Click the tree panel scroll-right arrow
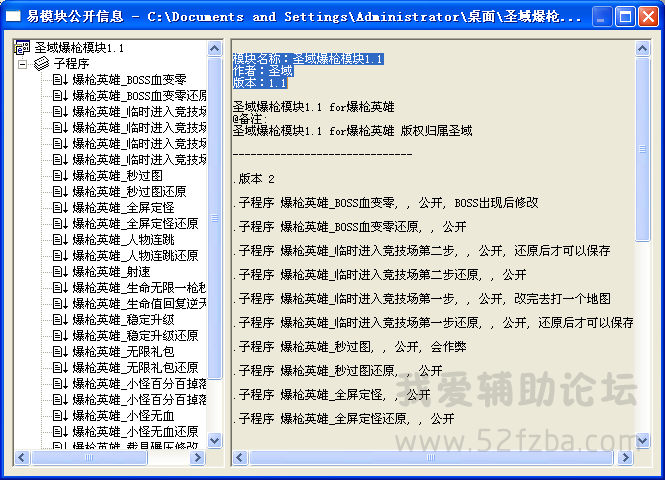This screenshot has width=665, height=480. (x=198, y=458)
